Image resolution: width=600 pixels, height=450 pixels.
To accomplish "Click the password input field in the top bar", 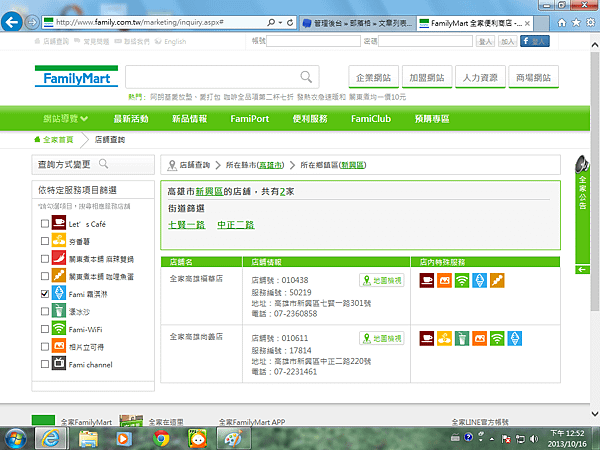I will pyautogui.click(x=425, y=41).
